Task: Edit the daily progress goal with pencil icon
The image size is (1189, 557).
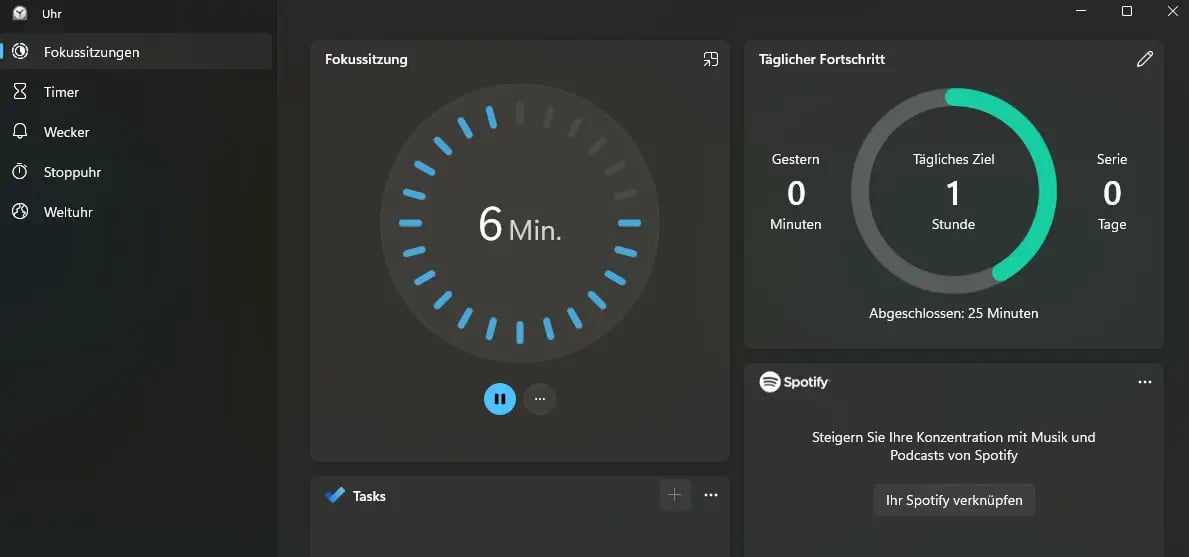Action: [1144, 59]
